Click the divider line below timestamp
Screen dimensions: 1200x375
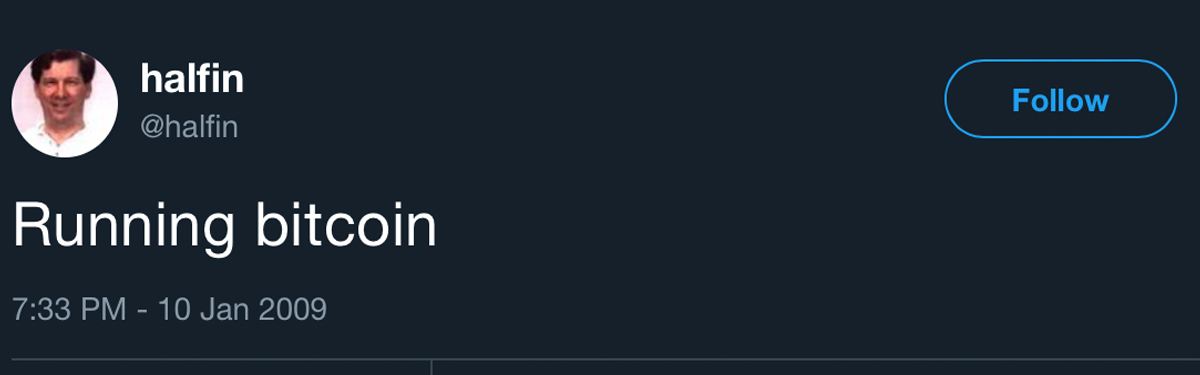coord(600,359)
